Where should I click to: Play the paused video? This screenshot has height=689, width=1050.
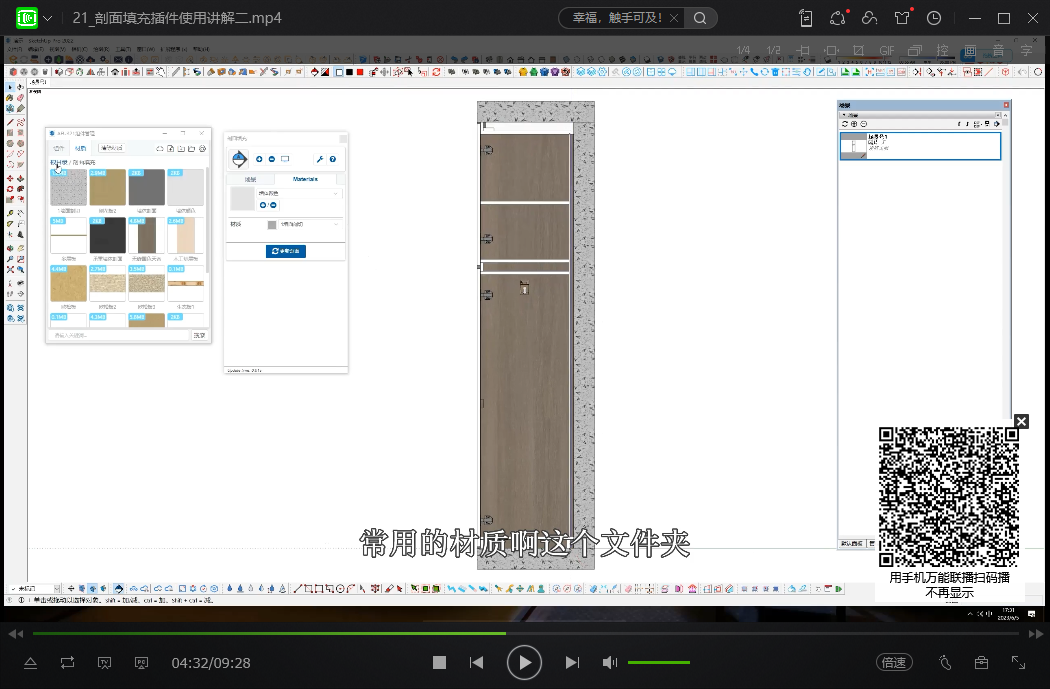[524, 662]
